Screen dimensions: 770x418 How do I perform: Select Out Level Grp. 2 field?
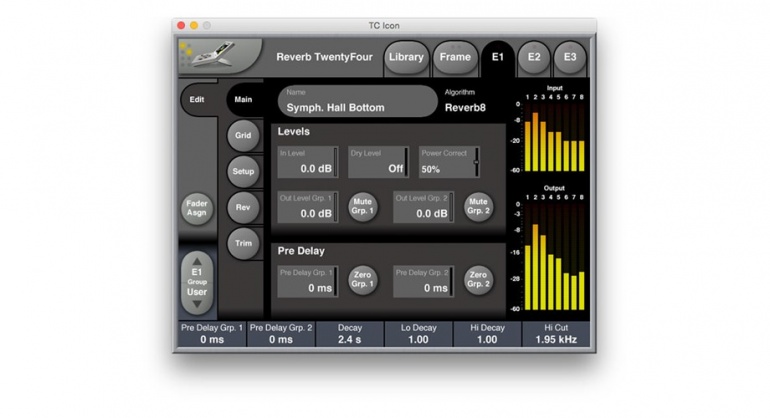pyautogui.click(x=423, y=207)
